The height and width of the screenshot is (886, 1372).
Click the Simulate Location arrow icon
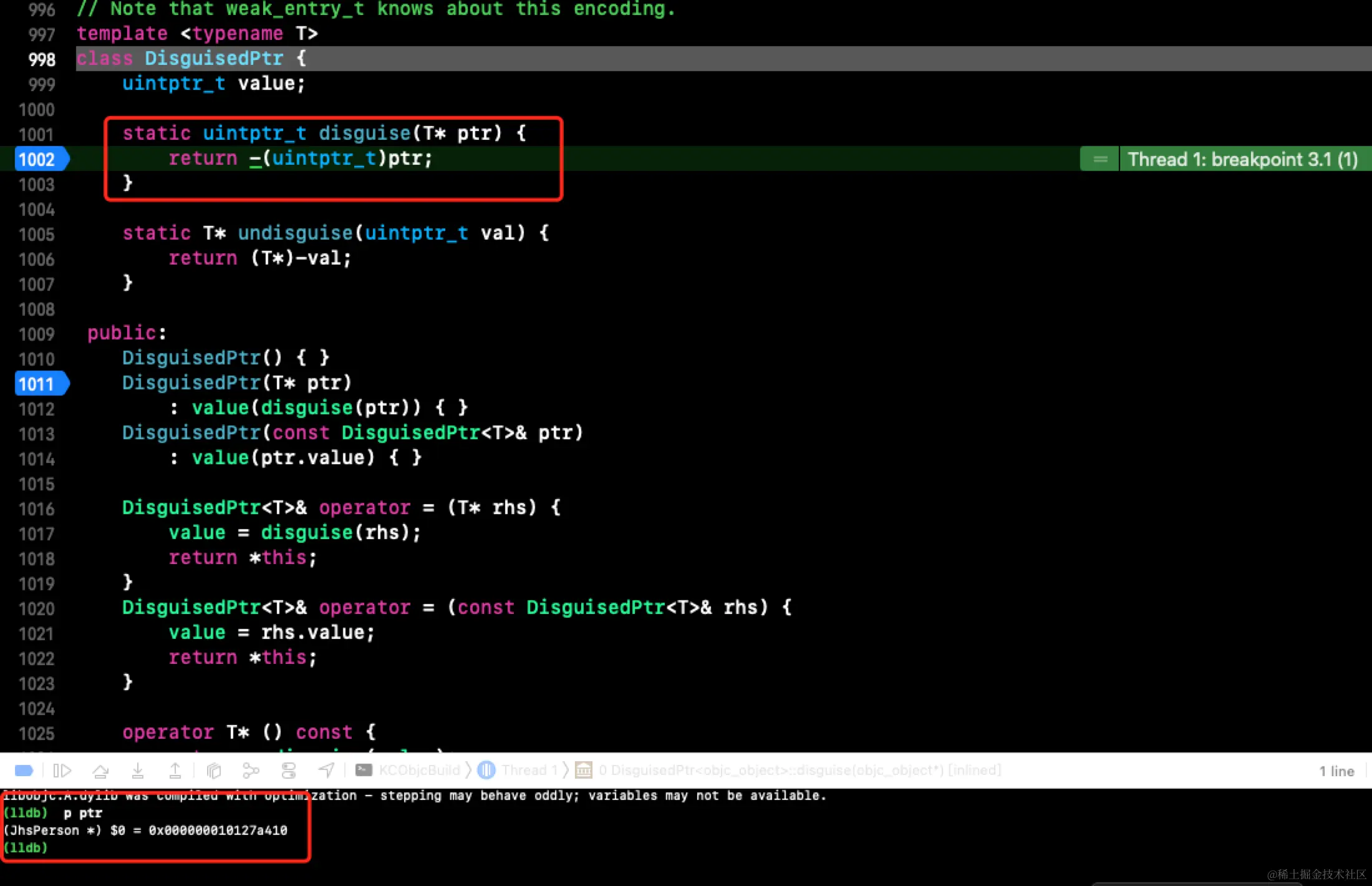pyautogui.click(x=326, y=771)
